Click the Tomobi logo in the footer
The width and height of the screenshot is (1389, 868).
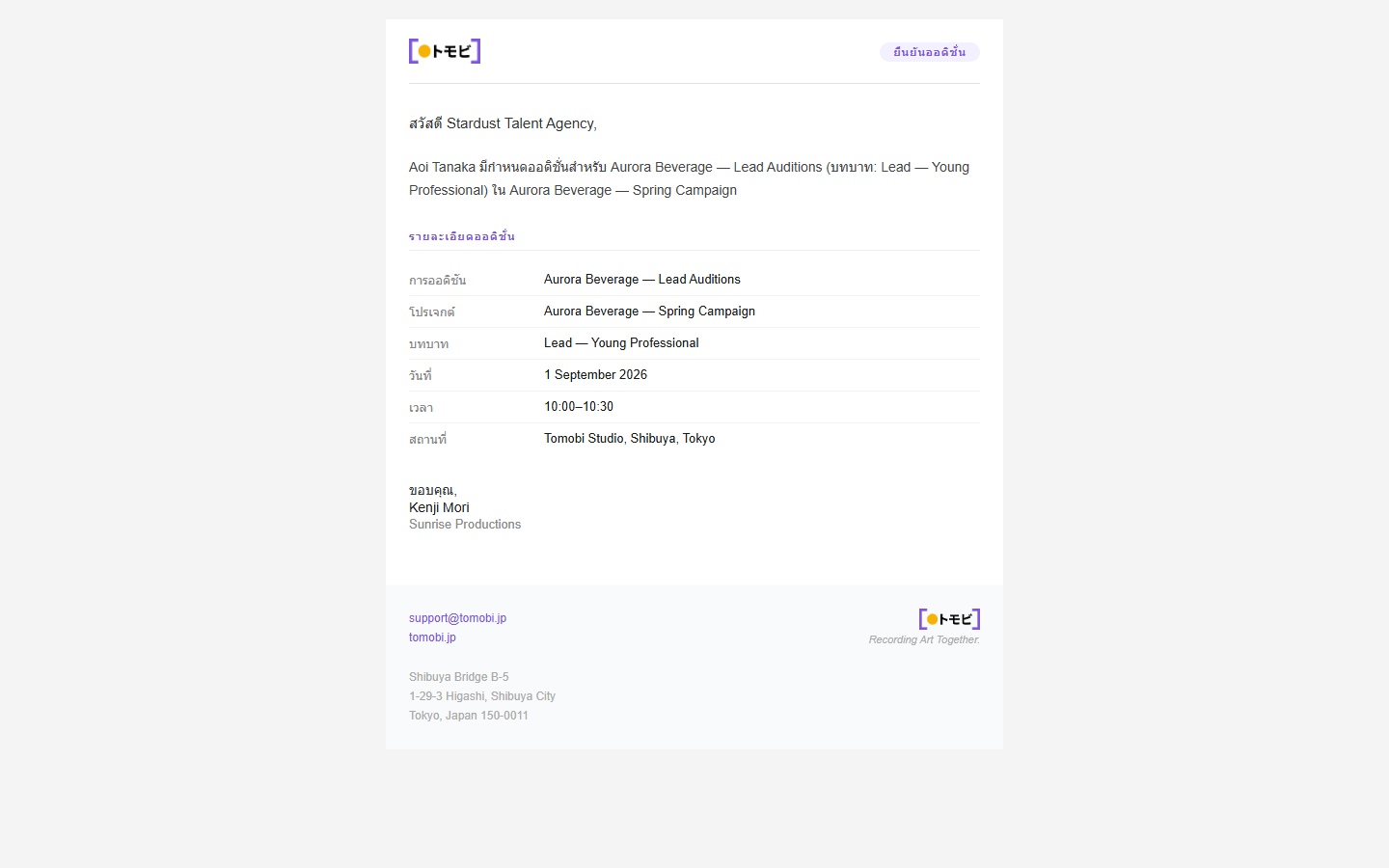(x=949, y=619)
